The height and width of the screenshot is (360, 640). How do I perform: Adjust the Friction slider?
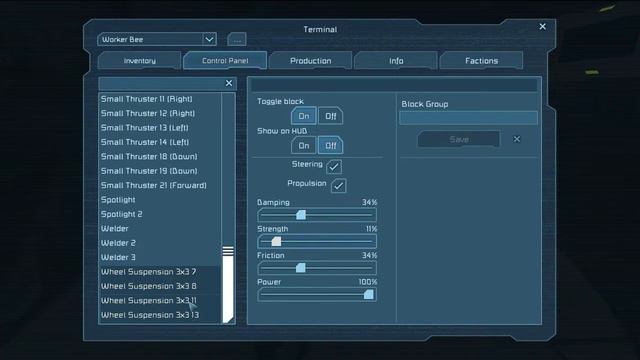pyautogui.click(x=317, y=268)
